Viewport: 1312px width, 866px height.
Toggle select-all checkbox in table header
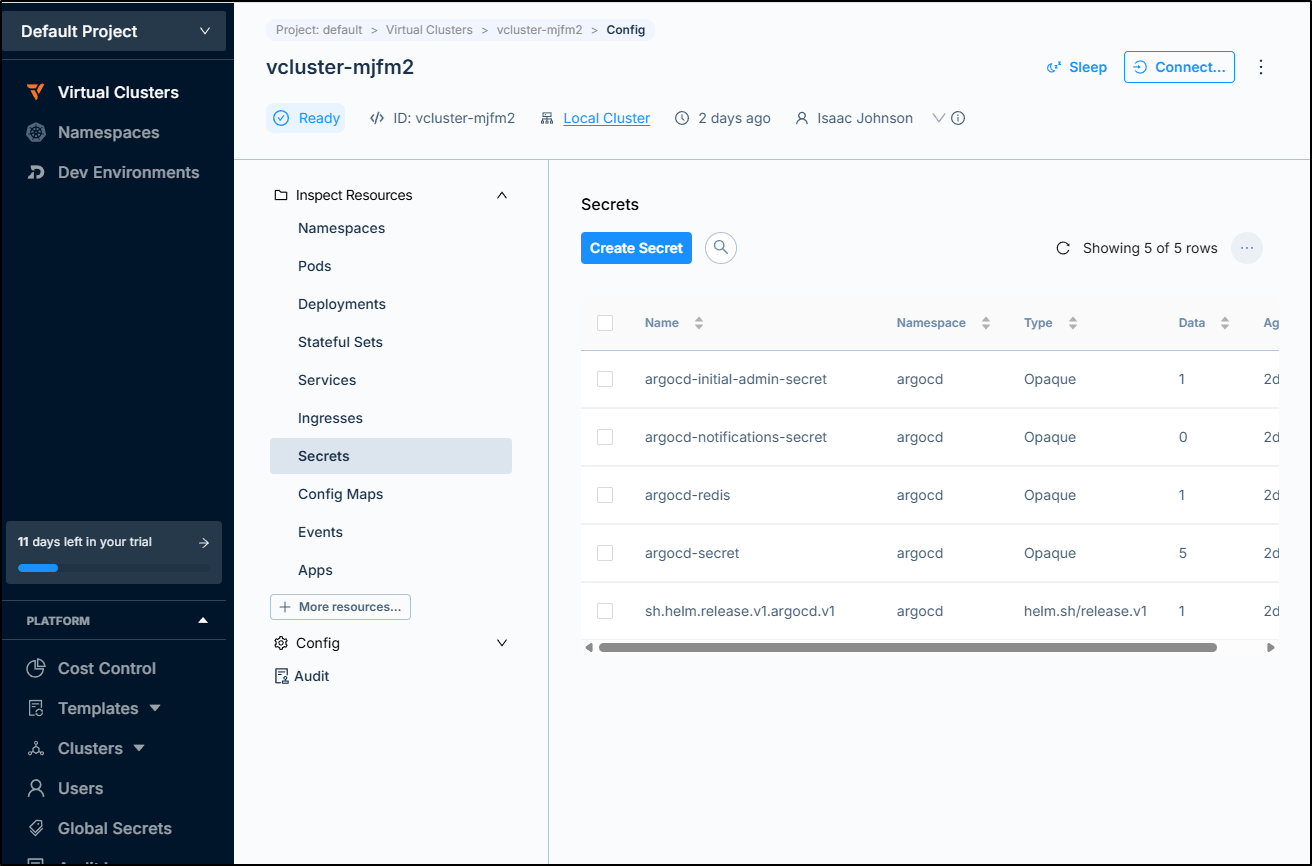(x=605, y=323)
